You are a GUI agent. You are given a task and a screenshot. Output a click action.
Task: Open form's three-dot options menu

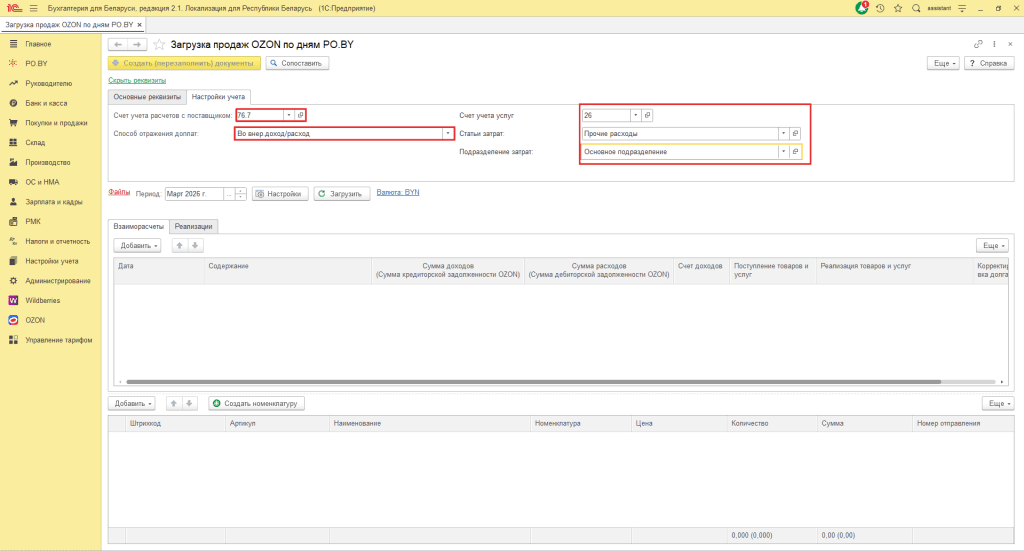point(994,44)
